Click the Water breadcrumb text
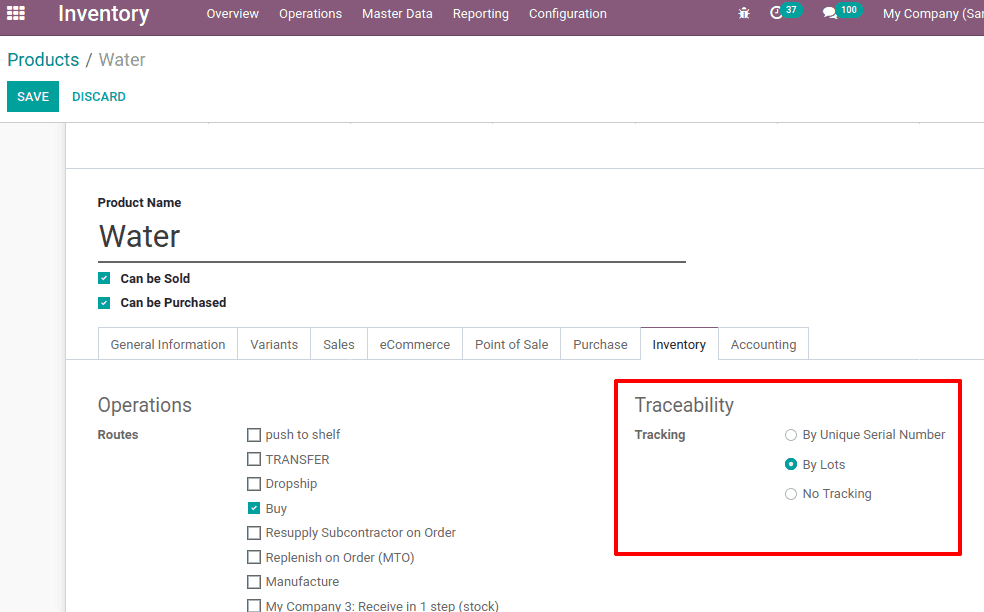Screen dimensions: 984x612 pos(122,60)
